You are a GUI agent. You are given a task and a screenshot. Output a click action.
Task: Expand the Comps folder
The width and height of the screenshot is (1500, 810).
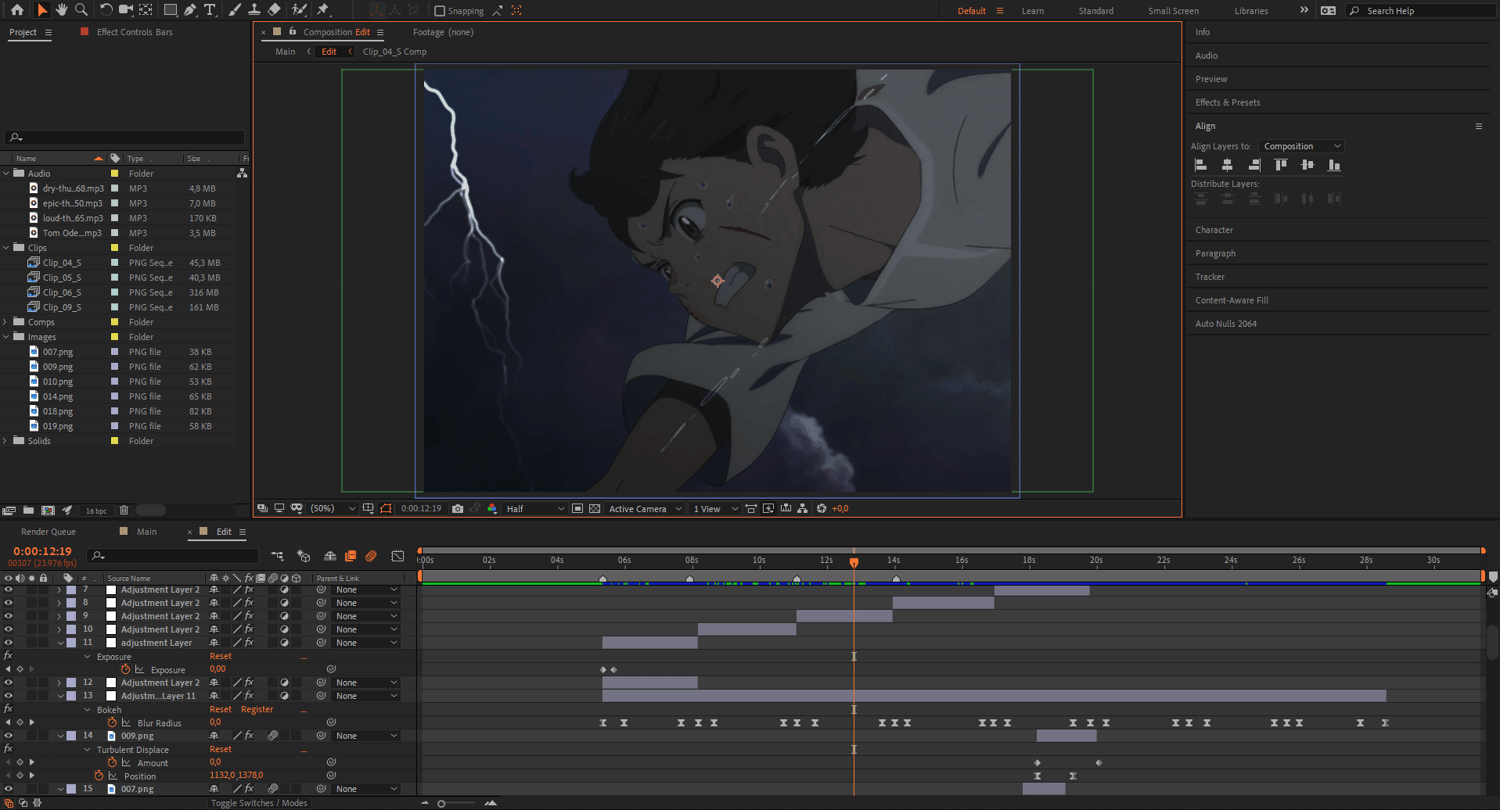pyautogui.click(x=6, y=323)
